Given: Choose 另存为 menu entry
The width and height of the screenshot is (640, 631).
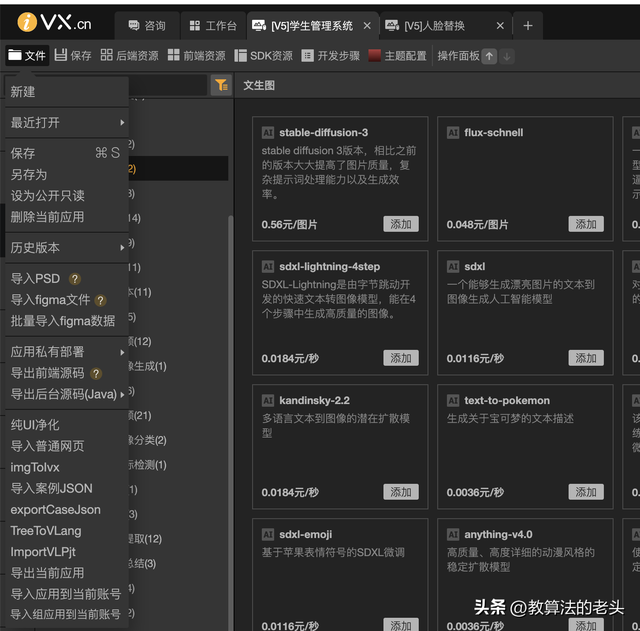Looking at the screenshot, I should click(67, 174).
